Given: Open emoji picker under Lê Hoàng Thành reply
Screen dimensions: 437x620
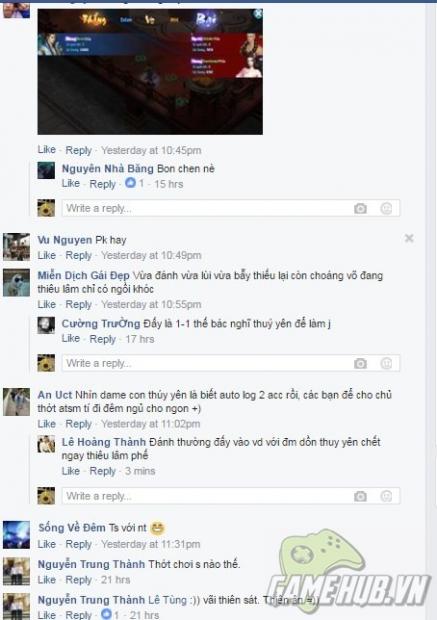Looking at the screenshot, I should coord(386,496).
